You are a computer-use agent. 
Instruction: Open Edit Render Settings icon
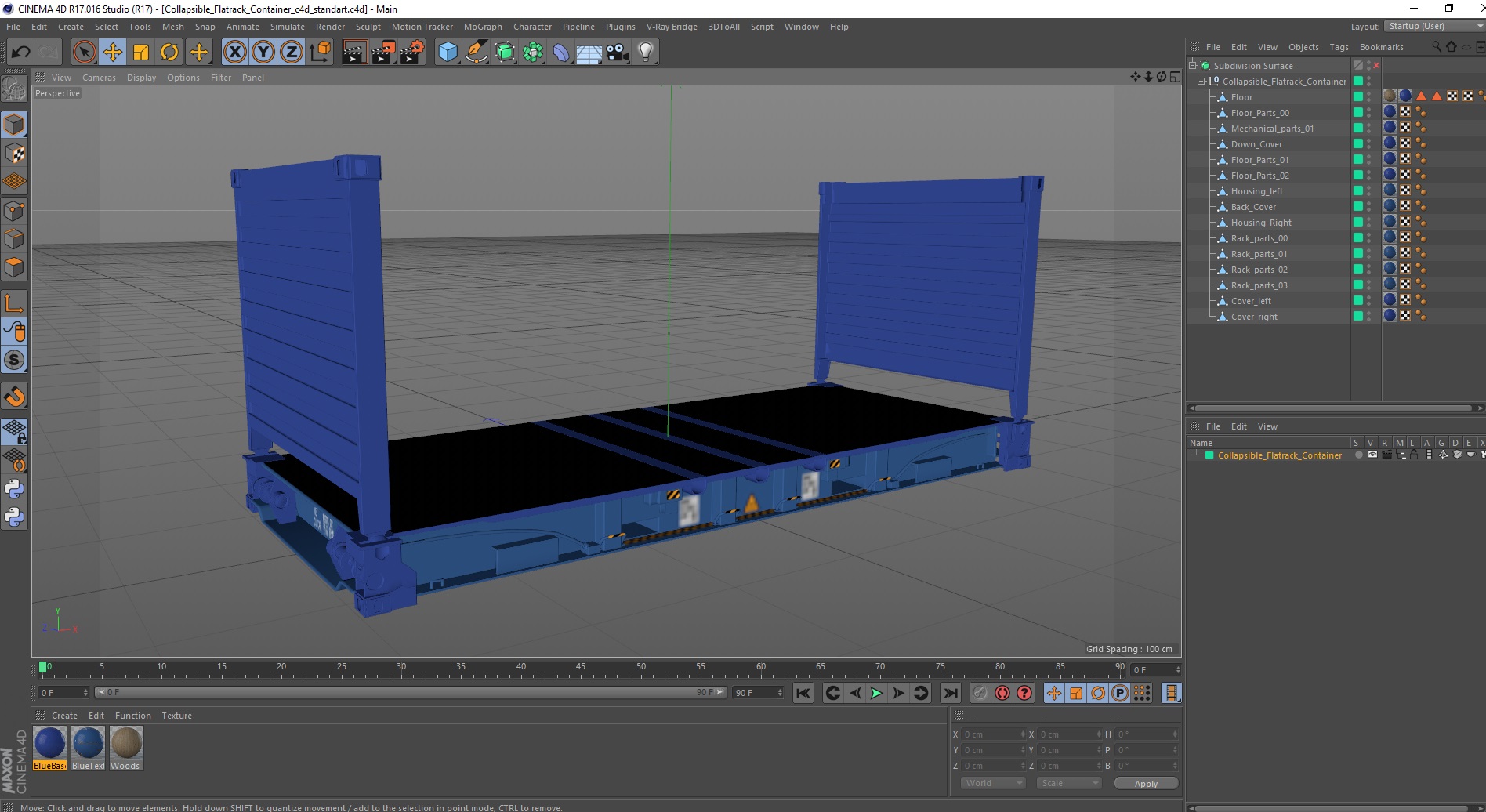pyautogui.click(x=412, y=53)
